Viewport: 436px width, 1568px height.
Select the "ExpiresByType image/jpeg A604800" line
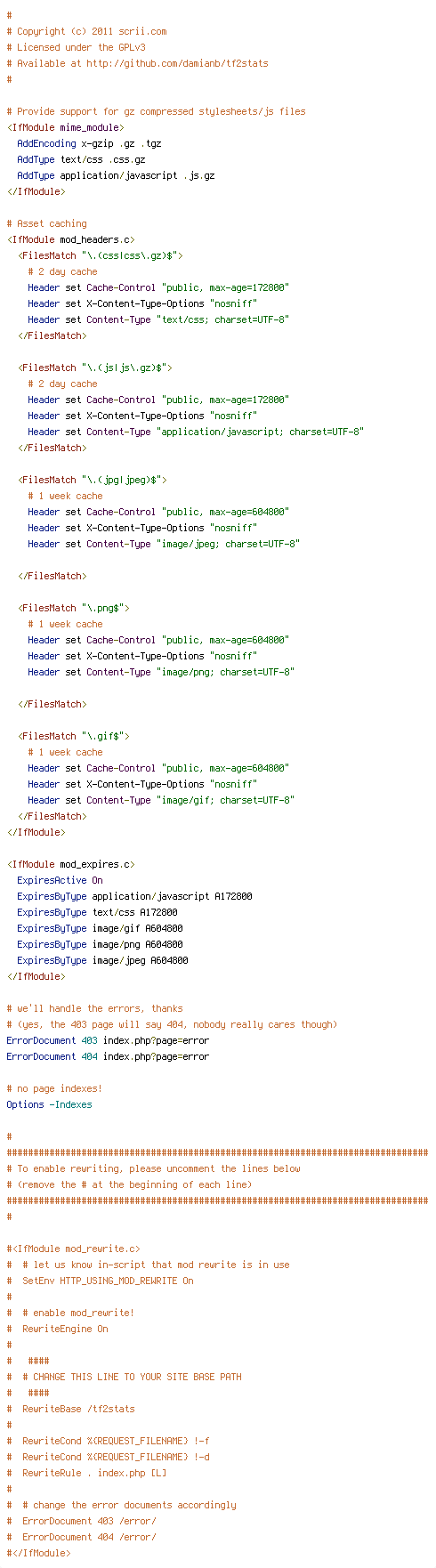102,960
